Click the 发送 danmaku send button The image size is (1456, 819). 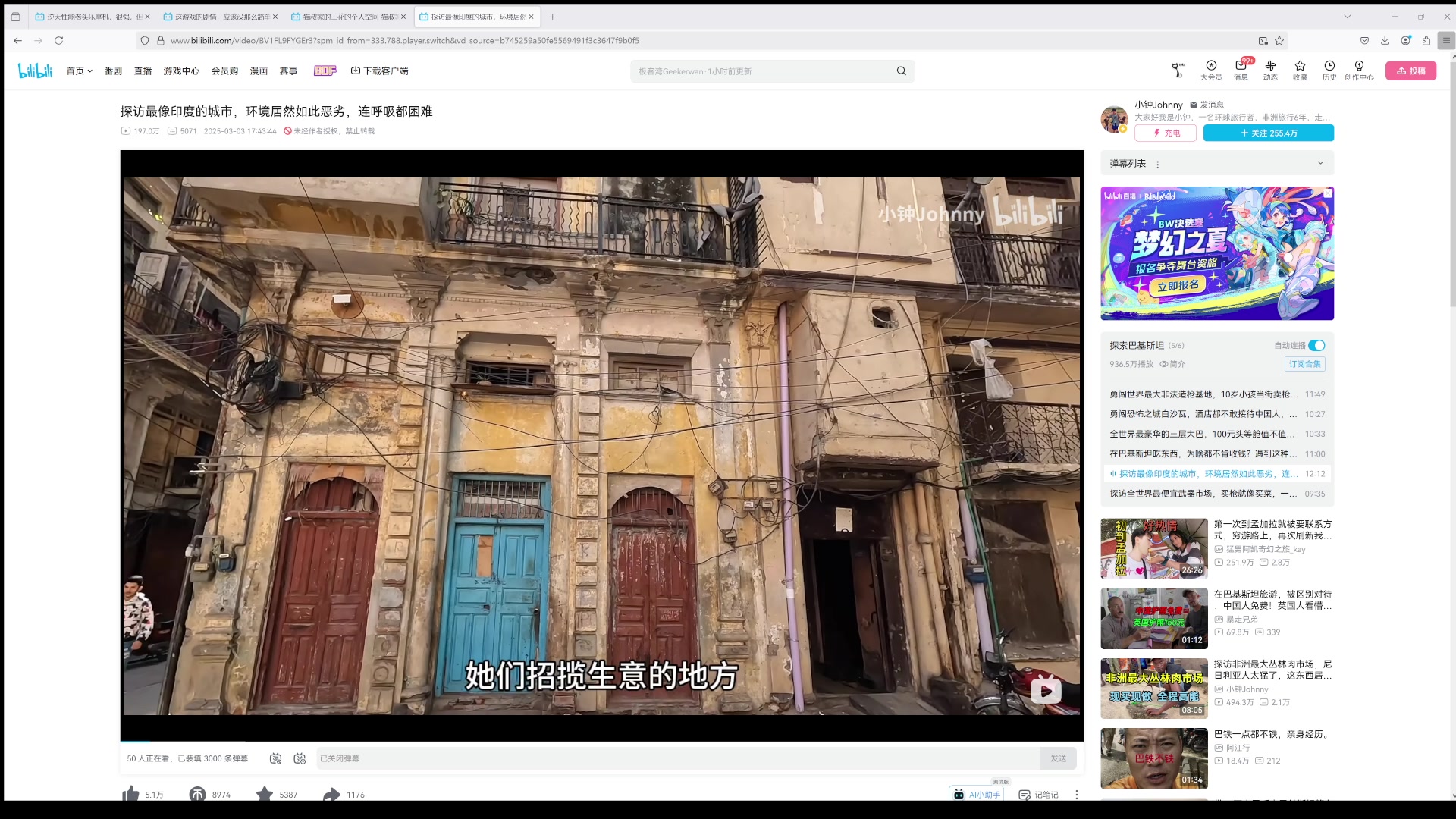click(x=1058, y=758)
